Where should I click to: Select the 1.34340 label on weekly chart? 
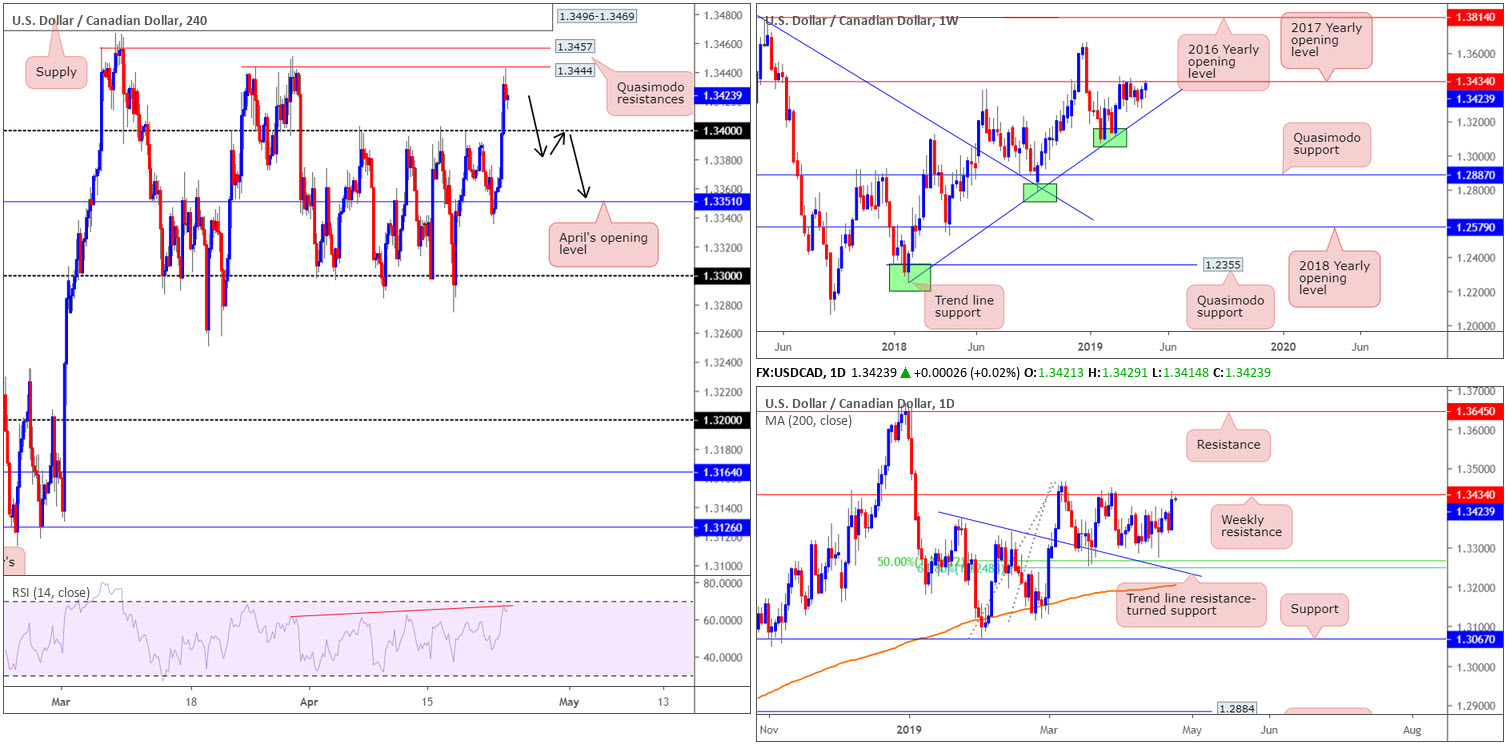(1476, 82)
